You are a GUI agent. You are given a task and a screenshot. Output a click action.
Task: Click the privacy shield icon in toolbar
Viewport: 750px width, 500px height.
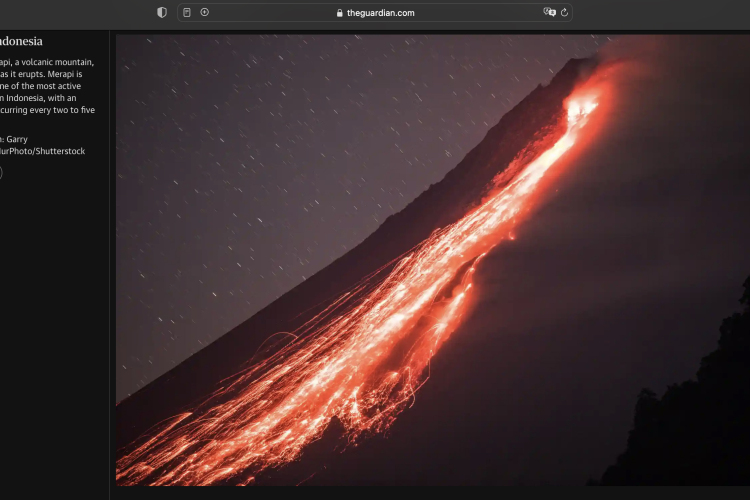[162, 12]
